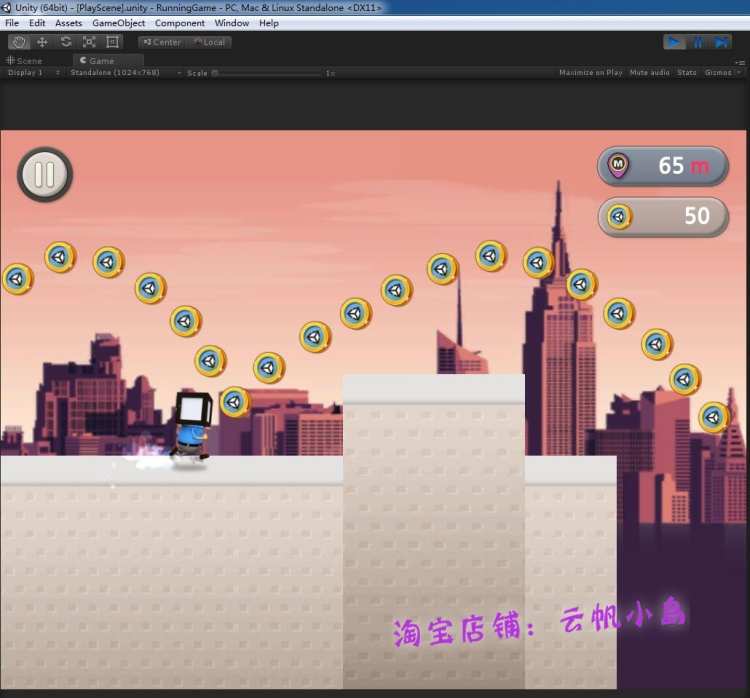Open the Help menu
Viewport: 750px width, 698px height.
(x=269, y=23)
